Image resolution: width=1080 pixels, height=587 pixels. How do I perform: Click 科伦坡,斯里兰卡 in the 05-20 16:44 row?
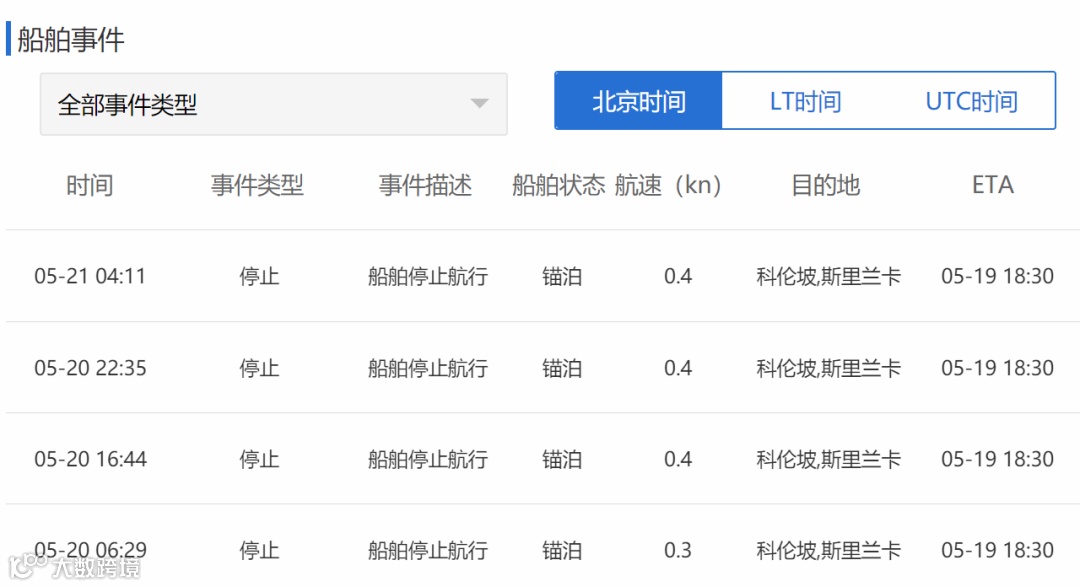click(829, 459)
